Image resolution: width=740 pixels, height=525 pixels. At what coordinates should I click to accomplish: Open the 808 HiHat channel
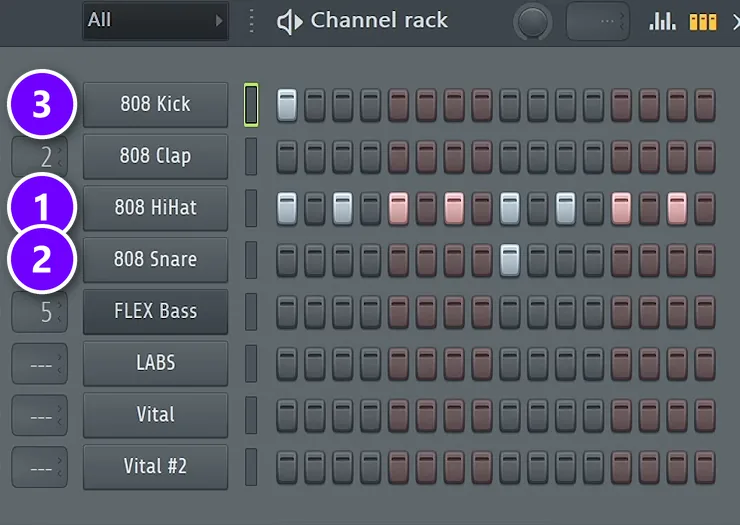click(155, 208)
